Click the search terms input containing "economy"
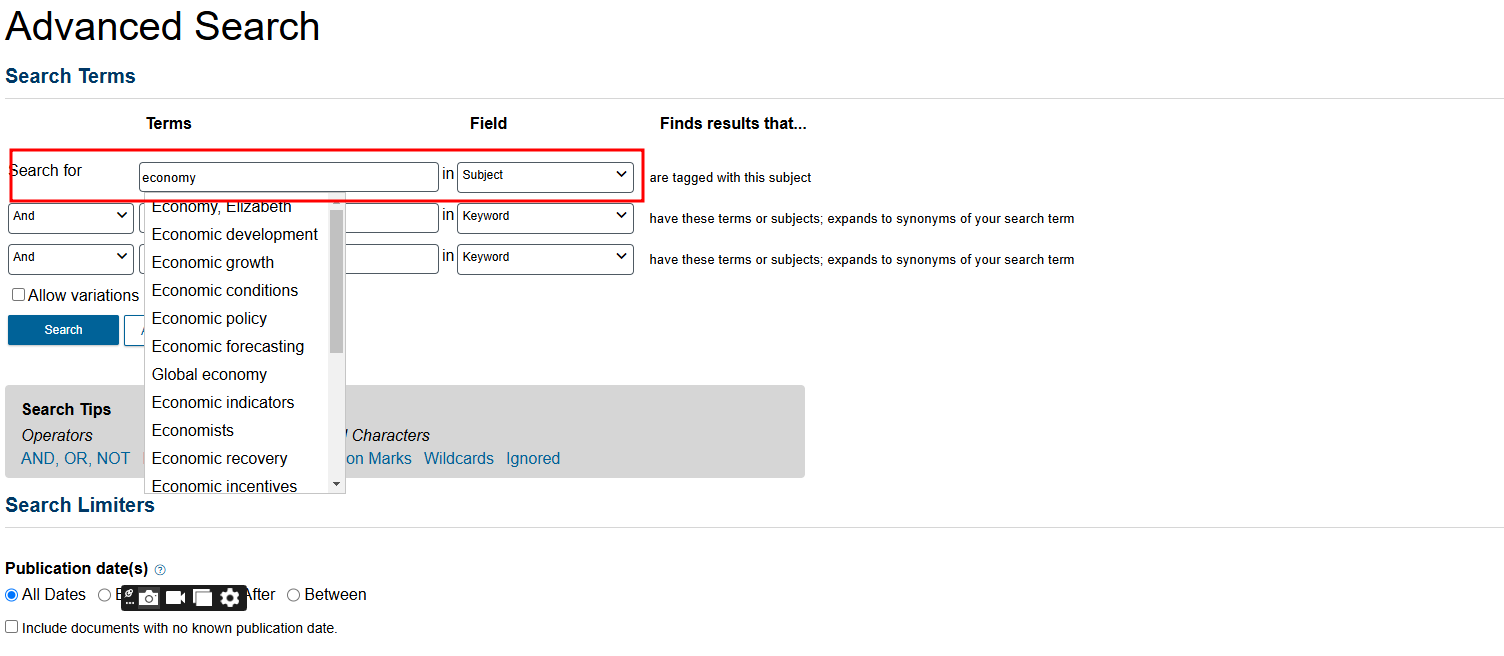The image size is (1504, 656). 288,177
